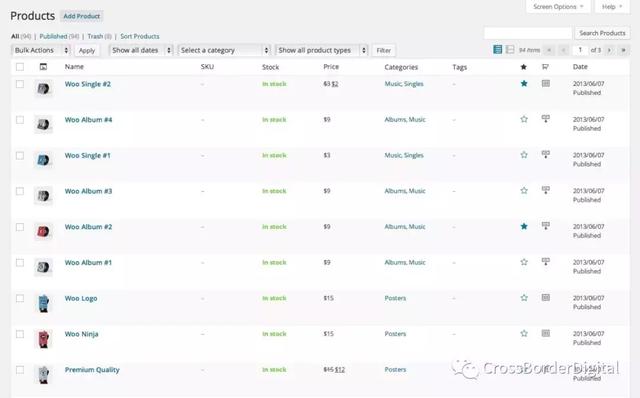Check the box for Woo Album #2
The height and width of the screenshot is (398, 640).
point(20,227)
